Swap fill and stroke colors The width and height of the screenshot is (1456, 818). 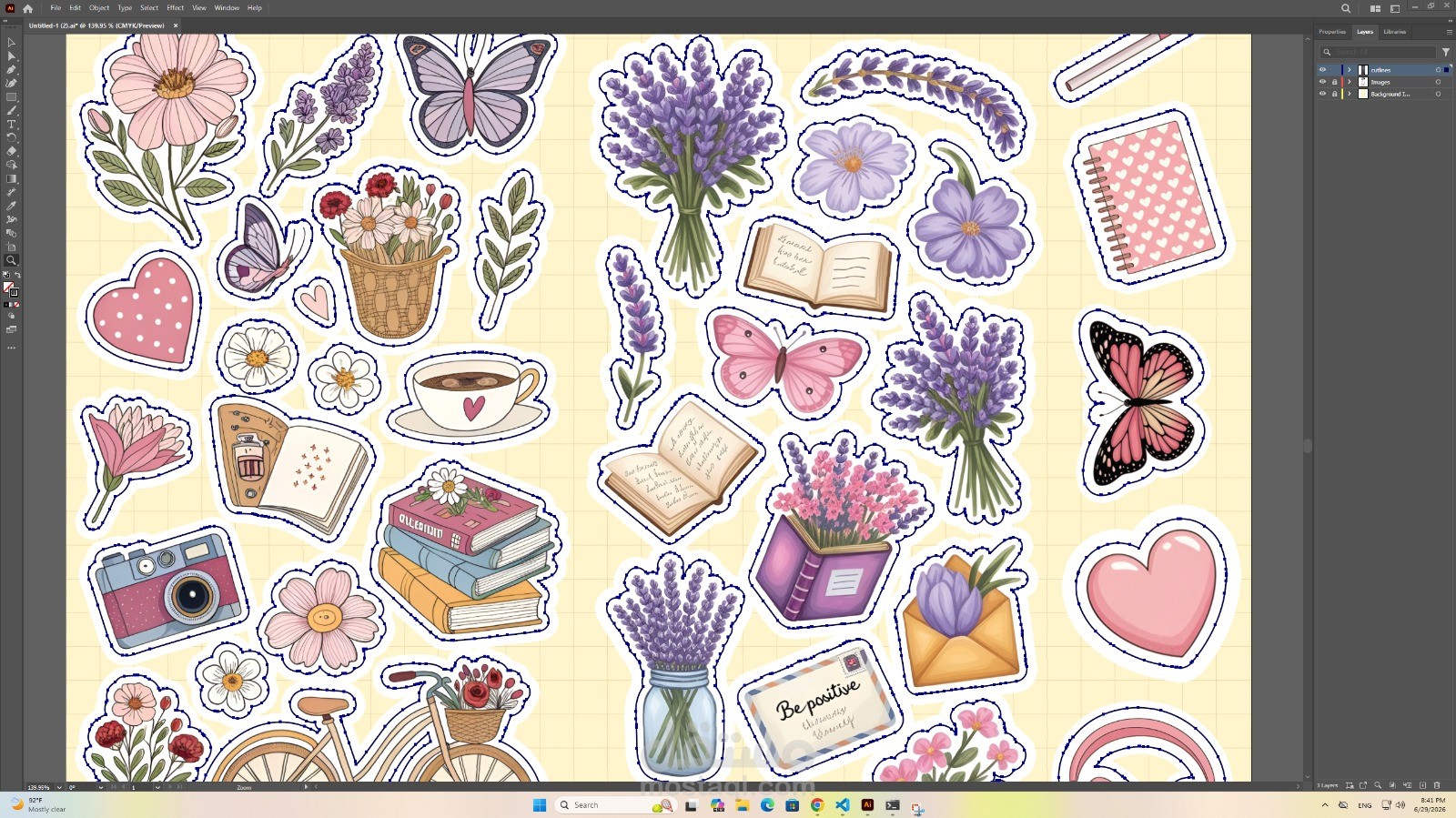[x=16, y=275]
